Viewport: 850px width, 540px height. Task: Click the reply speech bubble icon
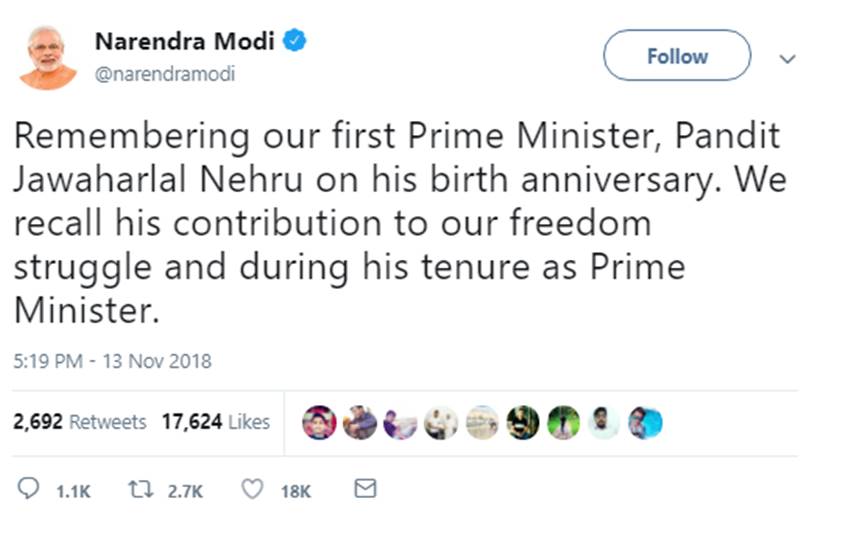[x=29, y=490]
